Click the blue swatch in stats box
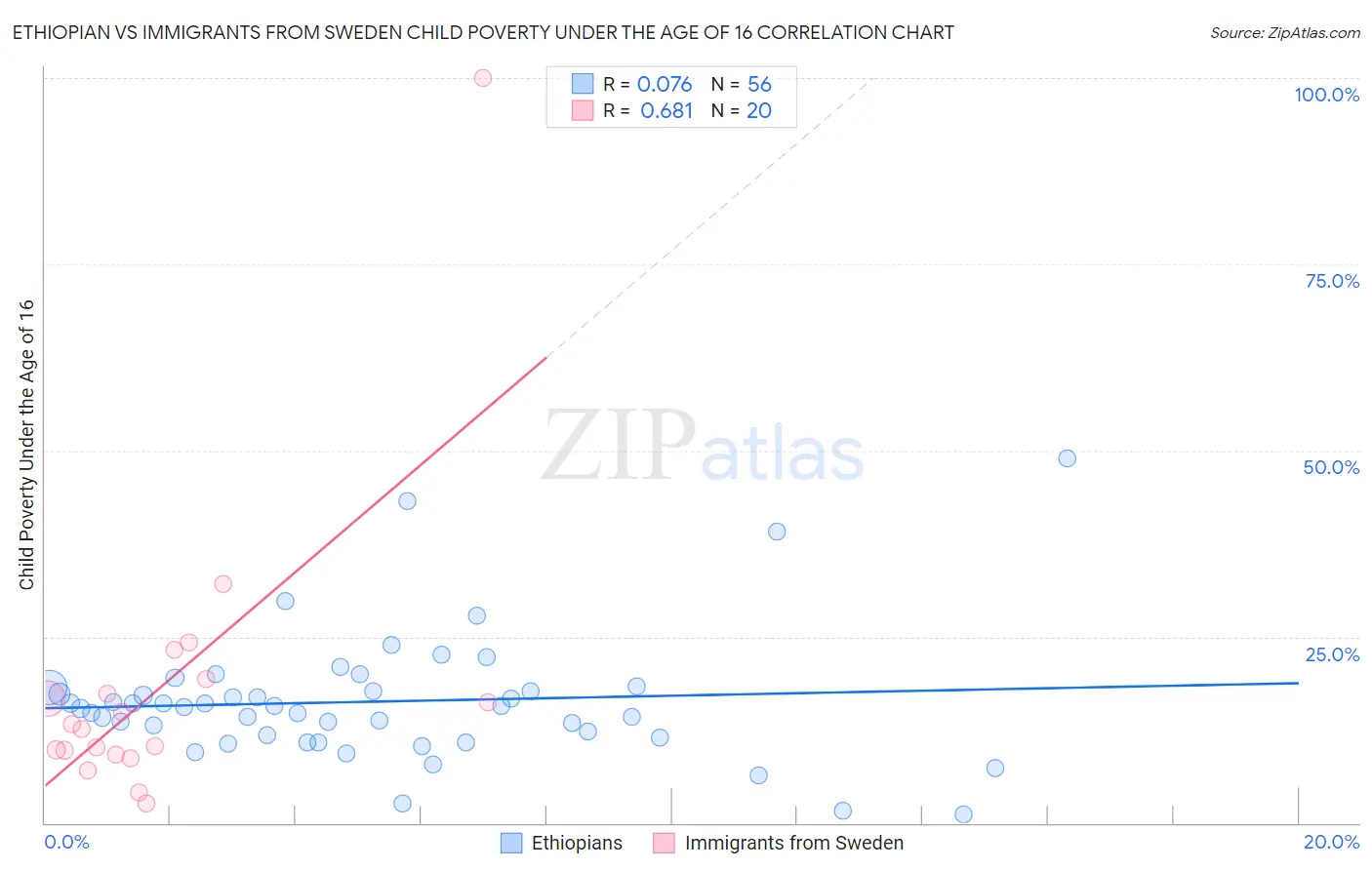Screen dimensions: 1372x870 pyautogui.click(x=583, y=84)
